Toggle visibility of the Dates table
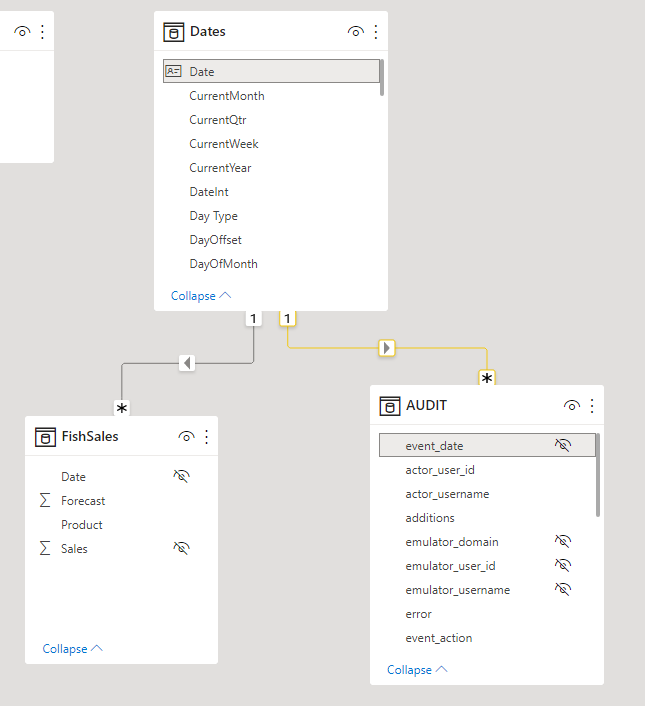The height and width of the screenshot is (706, 645). point(355,32)
